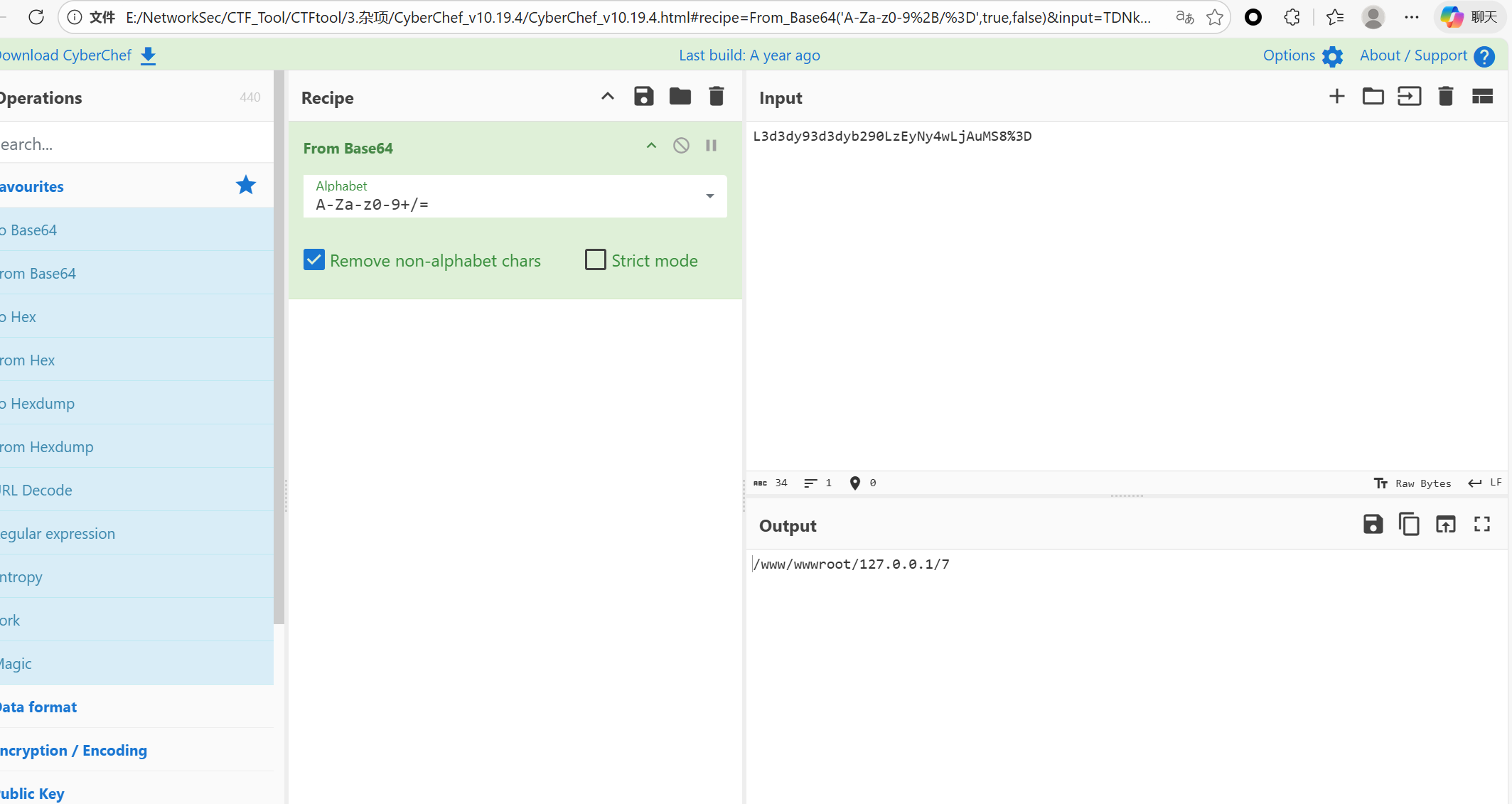1512x804 pixels.
Task: Open the Alphabet dropdown
Action: tap(709, 196)
